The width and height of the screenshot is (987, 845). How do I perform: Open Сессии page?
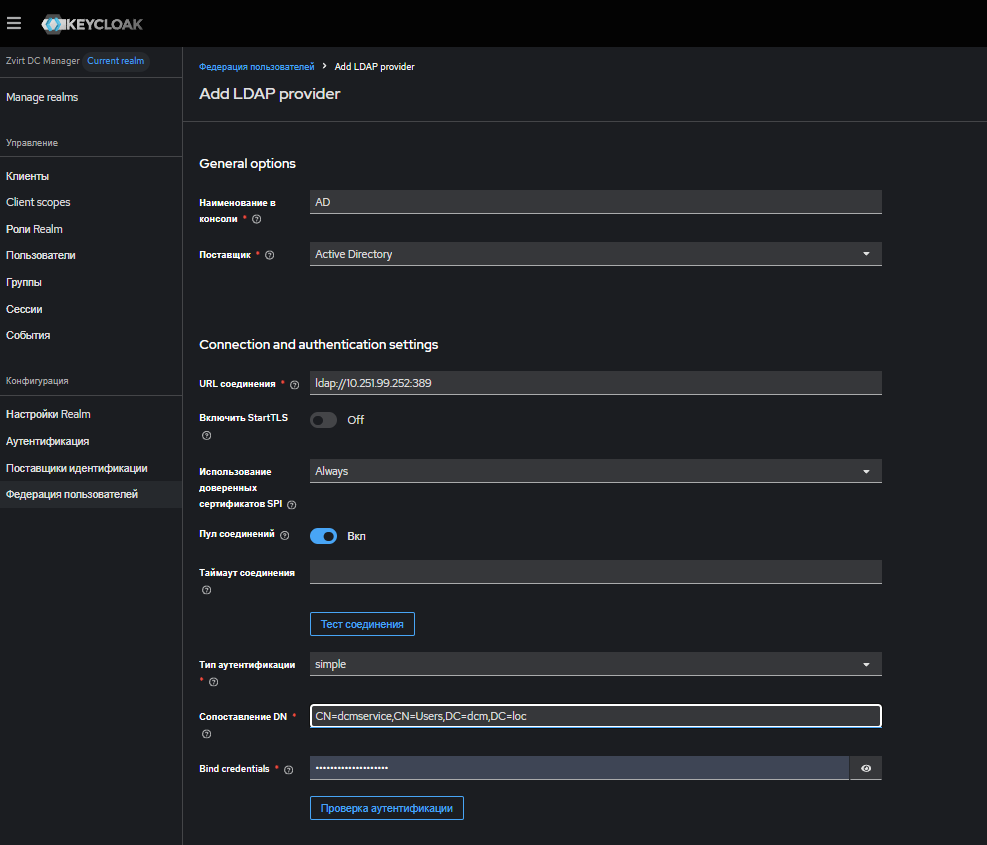(x=25, y=309)
